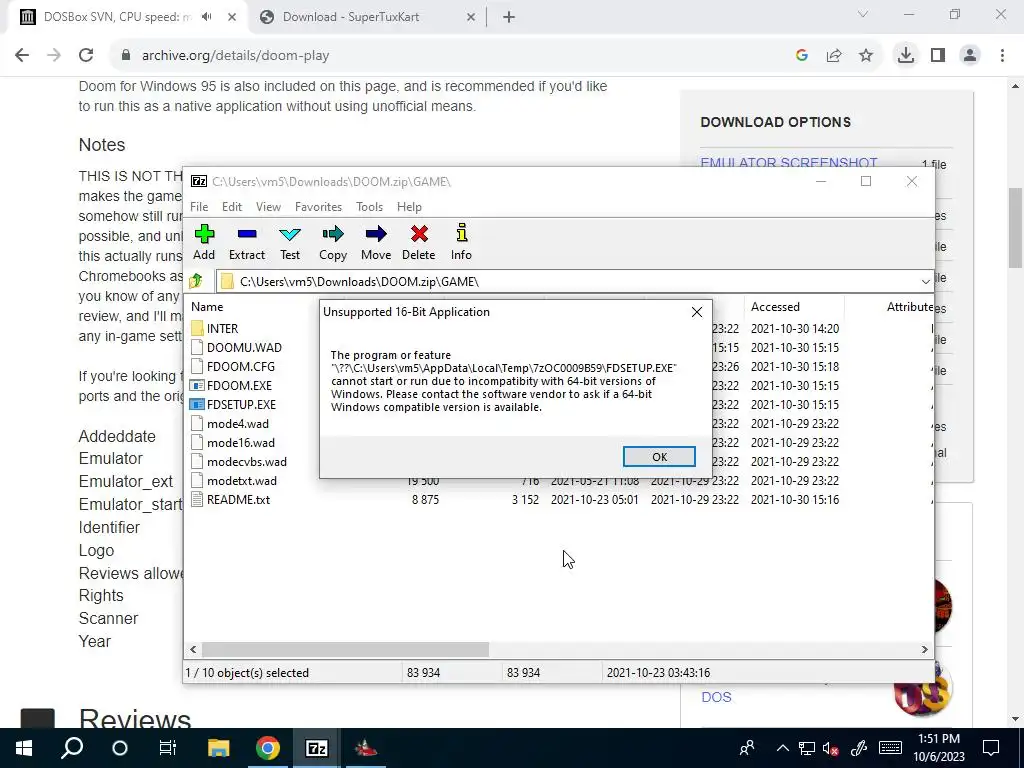Open Chrome side panel icon

[938, 56]
